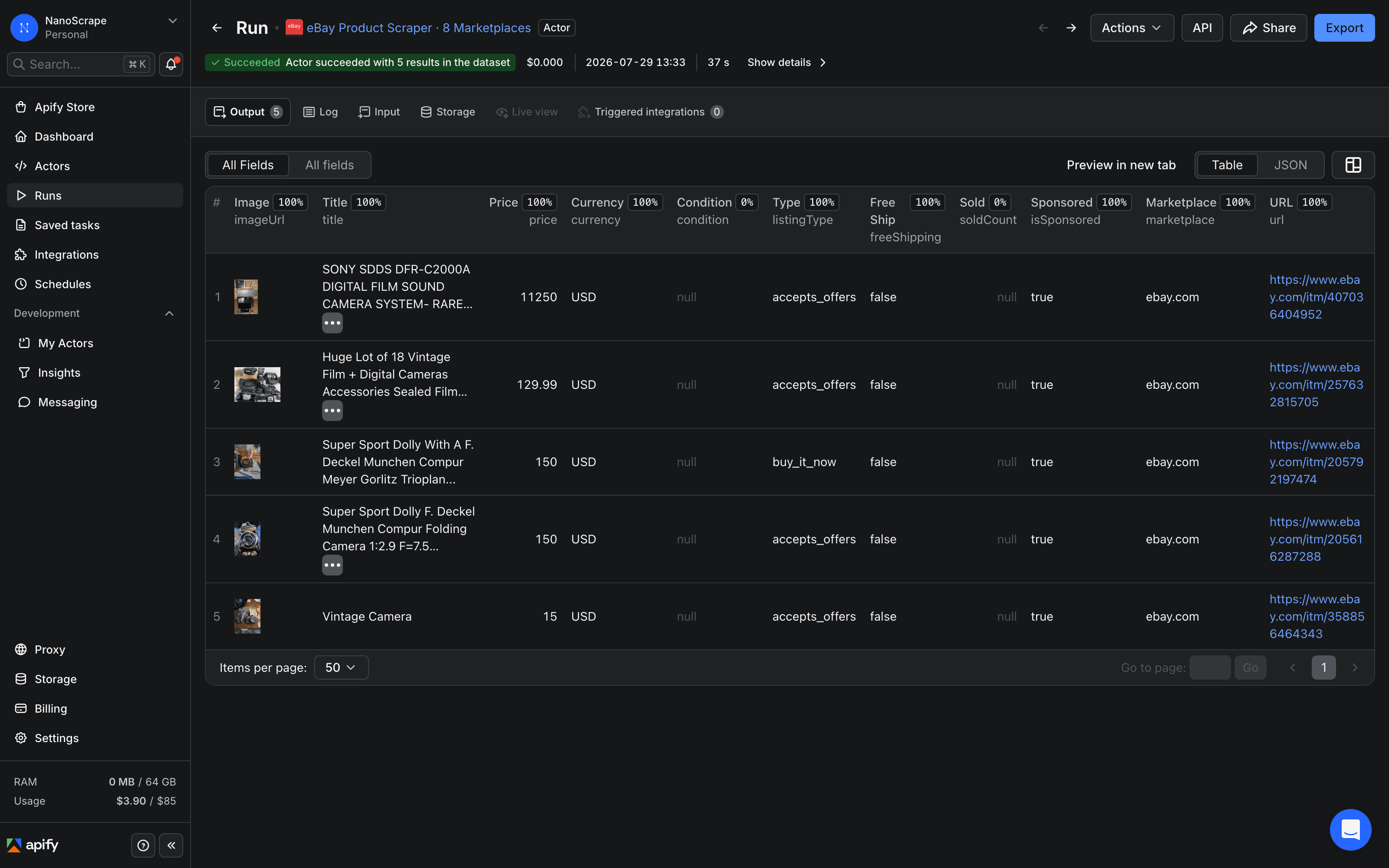Open the help question mark icon
This screenshot has width=1389, height=868.
143,845
